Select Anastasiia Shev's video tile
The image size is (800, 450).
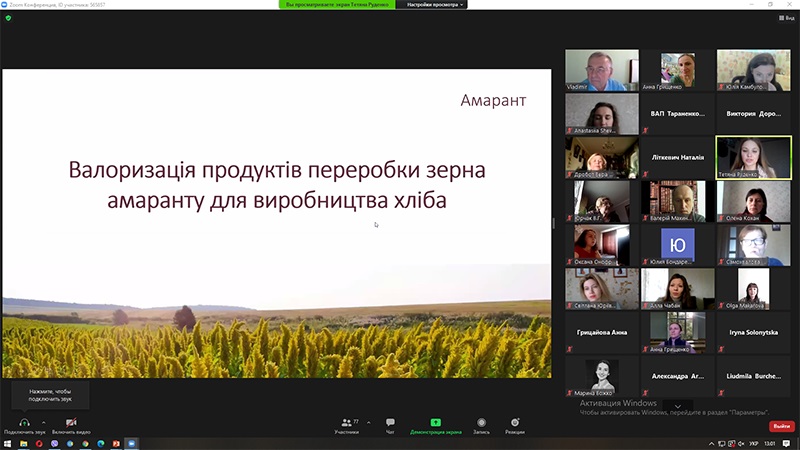tap(602, 114)
